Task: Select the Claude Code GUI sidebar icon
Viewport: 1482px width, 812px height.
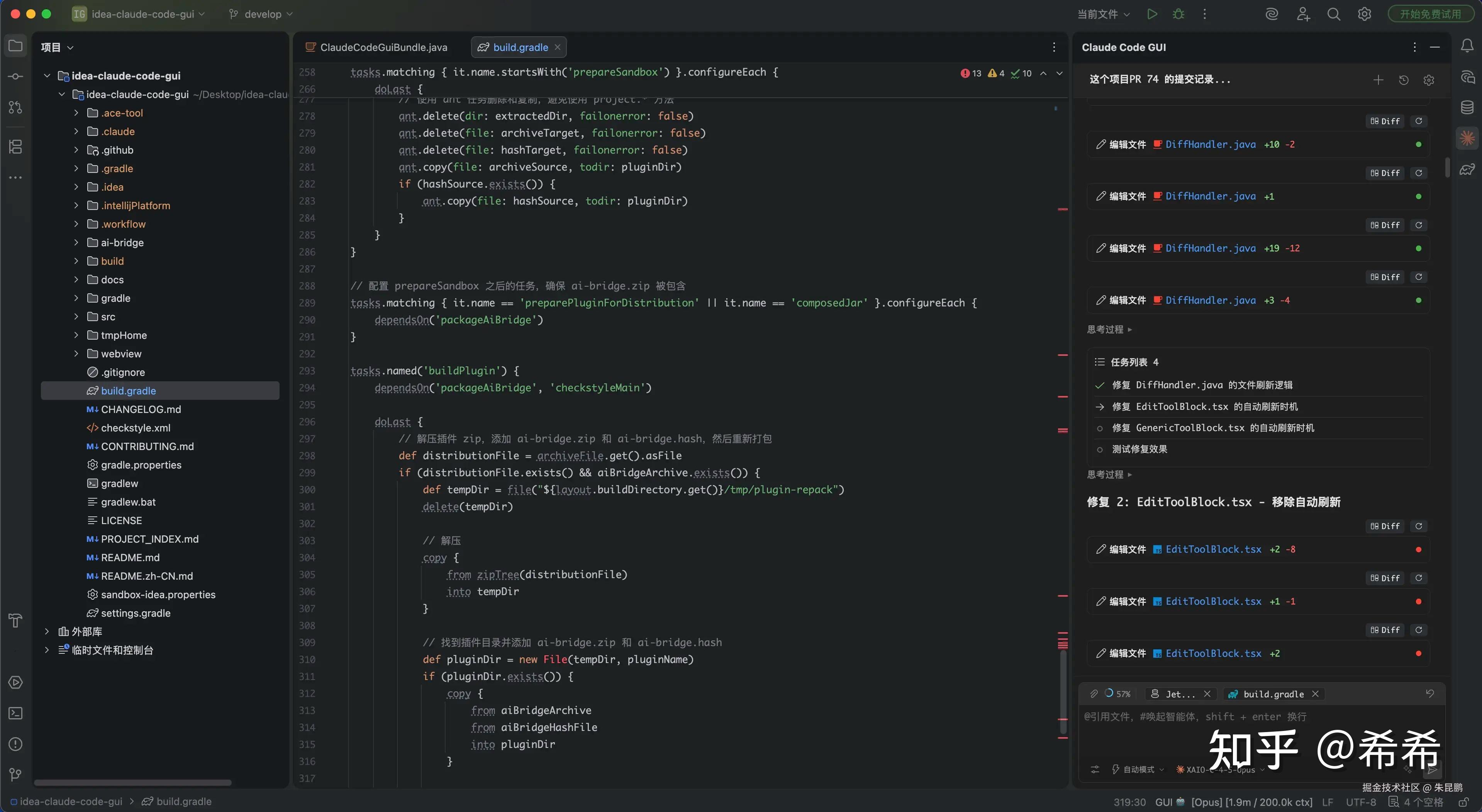Action: [1467, 138]
